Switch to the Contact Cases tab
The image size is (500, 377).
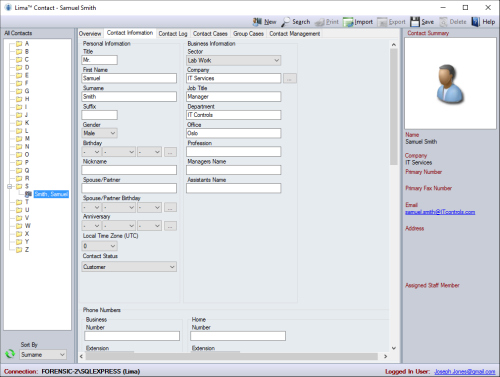pyautogui.click(x=210, y=34)
